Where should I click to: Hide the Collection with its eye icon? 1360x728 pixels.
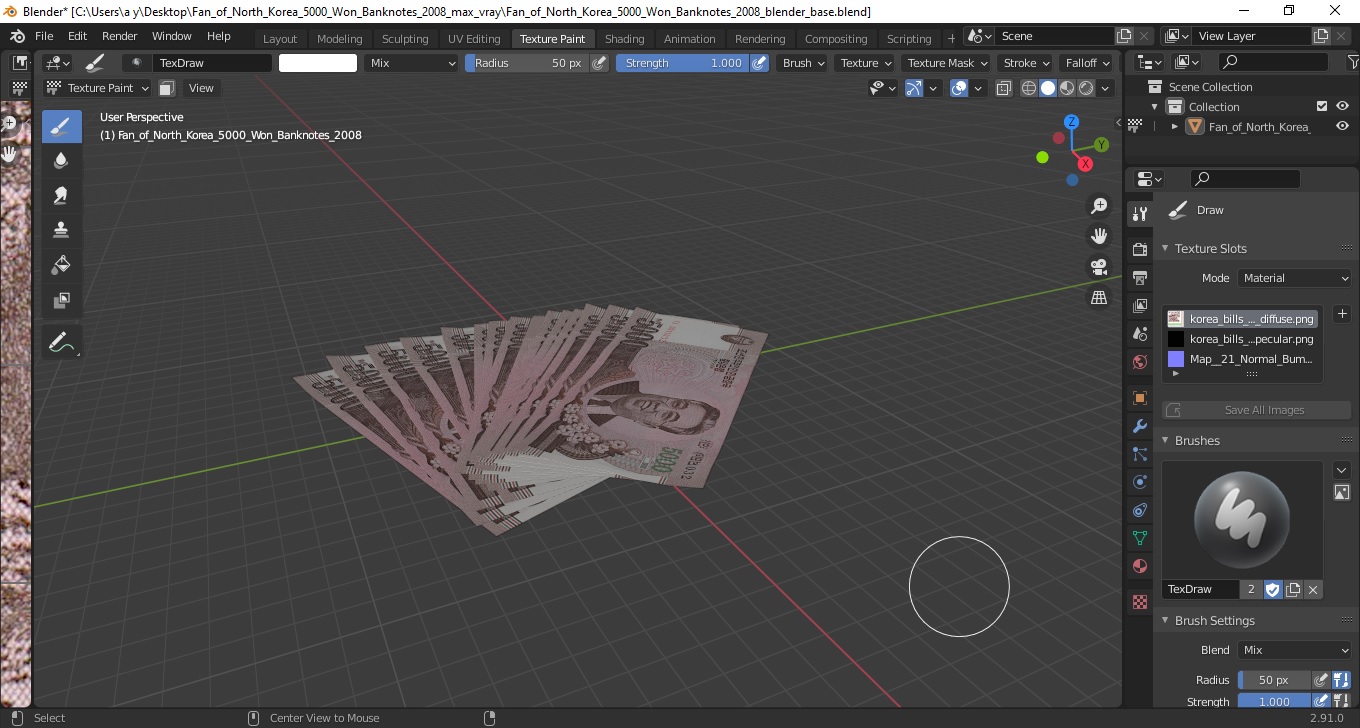[1342, 106]
